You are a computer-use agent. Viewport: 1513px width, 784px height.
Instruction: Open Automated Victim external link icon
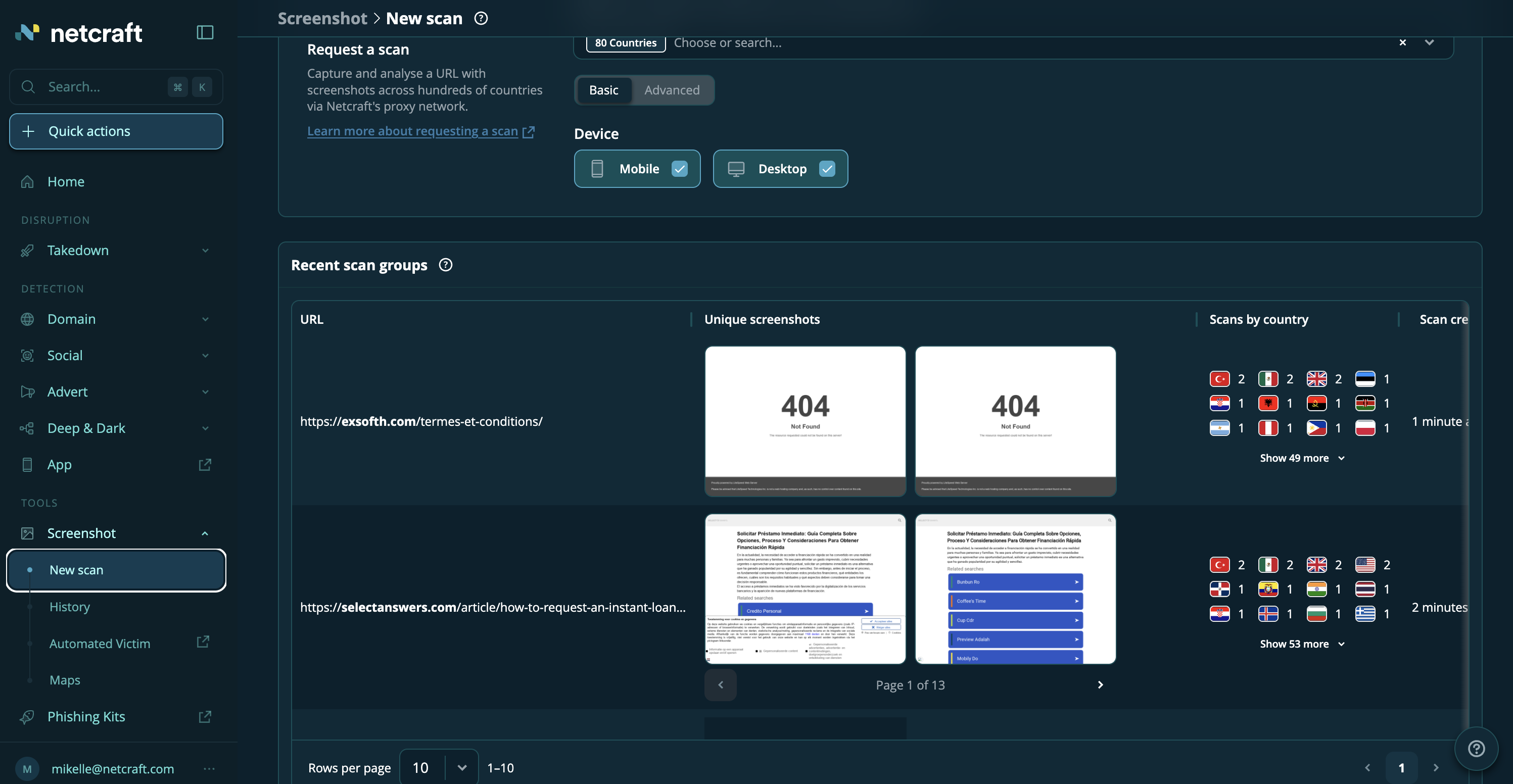tap(203, 642)
